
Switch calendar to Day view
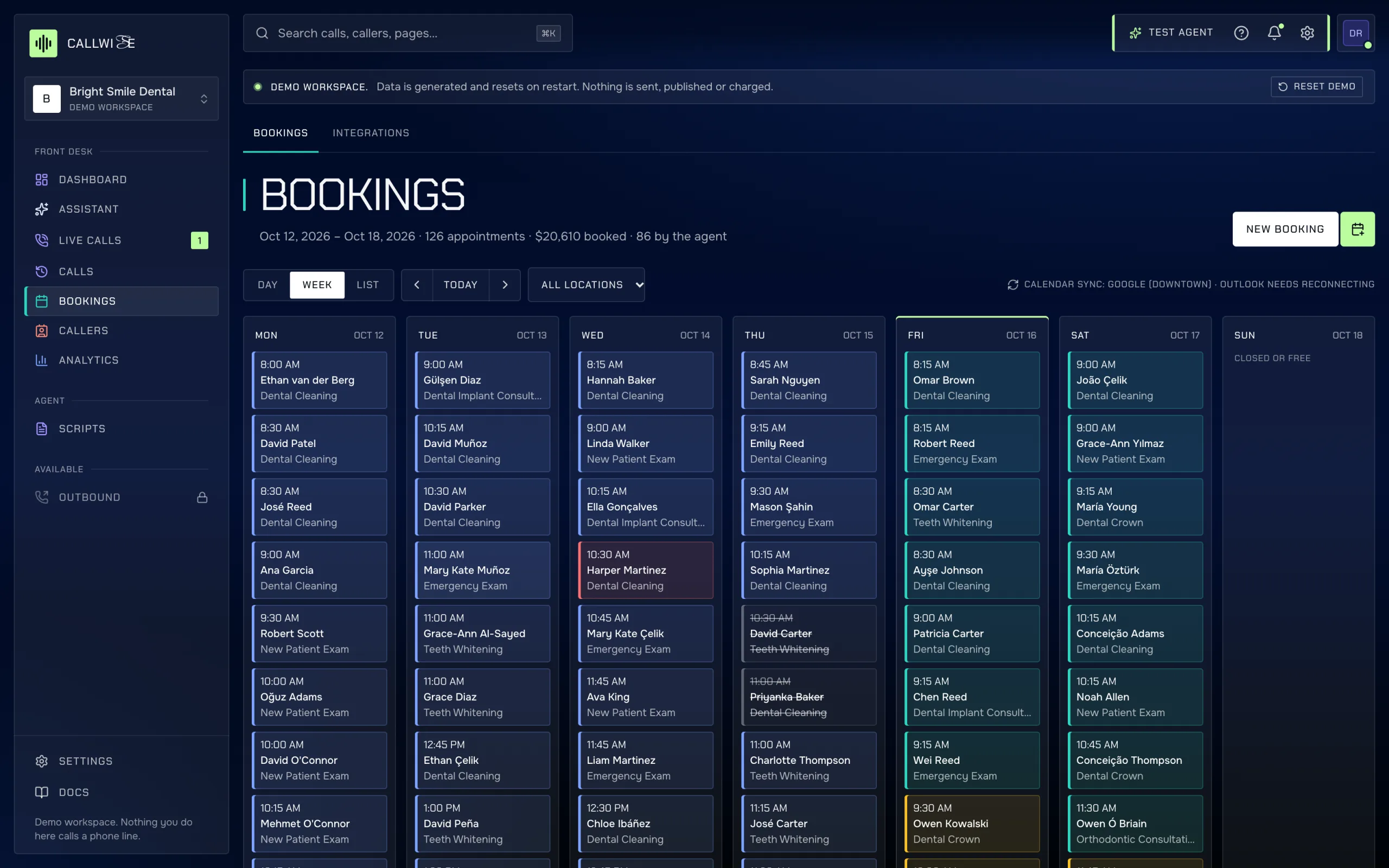pyautogui.click(x=267, y=285)
